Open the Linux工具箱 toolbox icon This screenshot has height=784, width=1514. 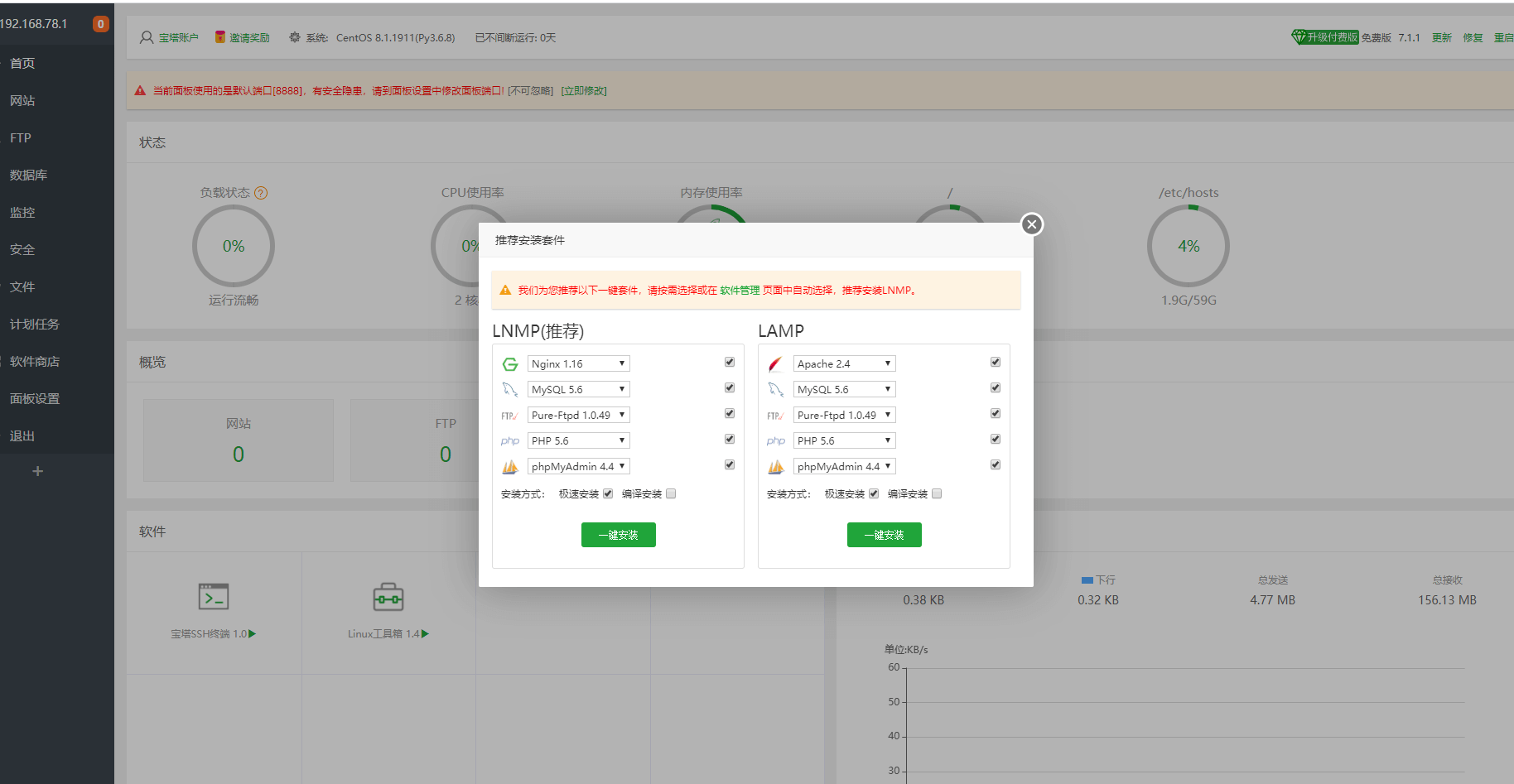(x=388, y=597)
